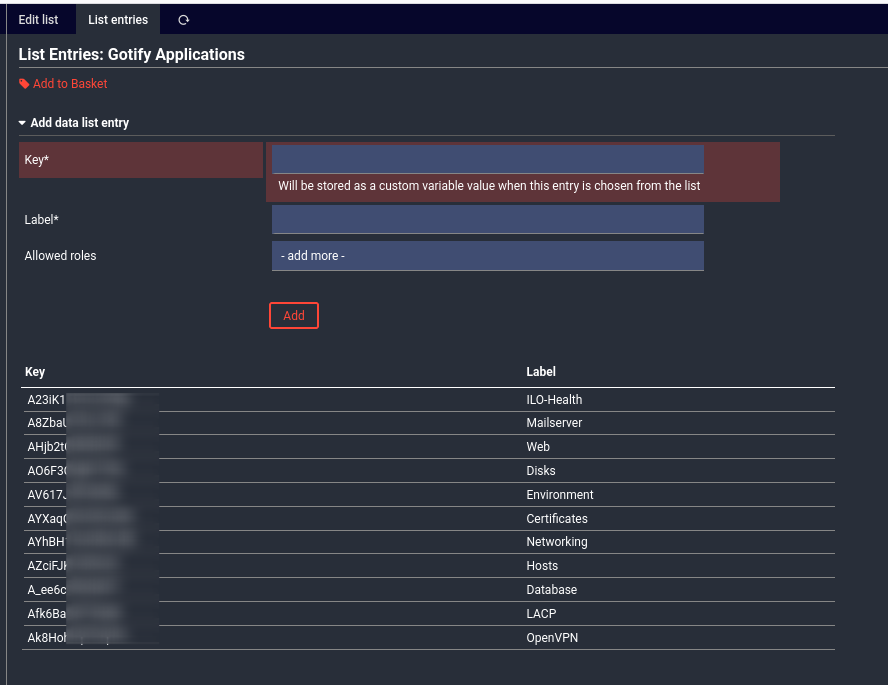Click the Add to Basket tag icon
Screen dimensions: 888x685
coord(24,84)
